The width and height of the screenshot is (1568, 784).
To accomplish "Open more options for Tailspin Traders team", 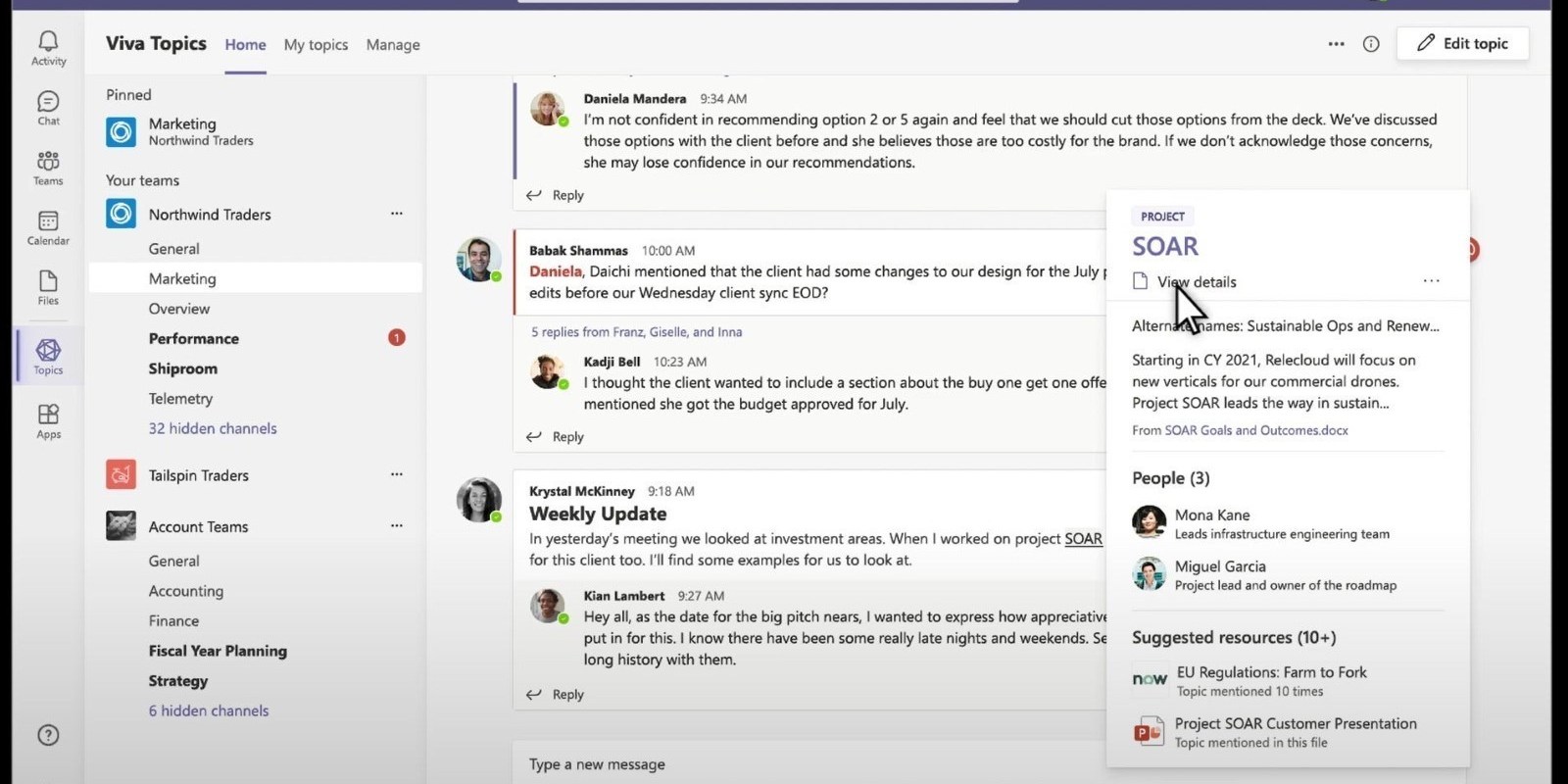I will tap(396, 474).
